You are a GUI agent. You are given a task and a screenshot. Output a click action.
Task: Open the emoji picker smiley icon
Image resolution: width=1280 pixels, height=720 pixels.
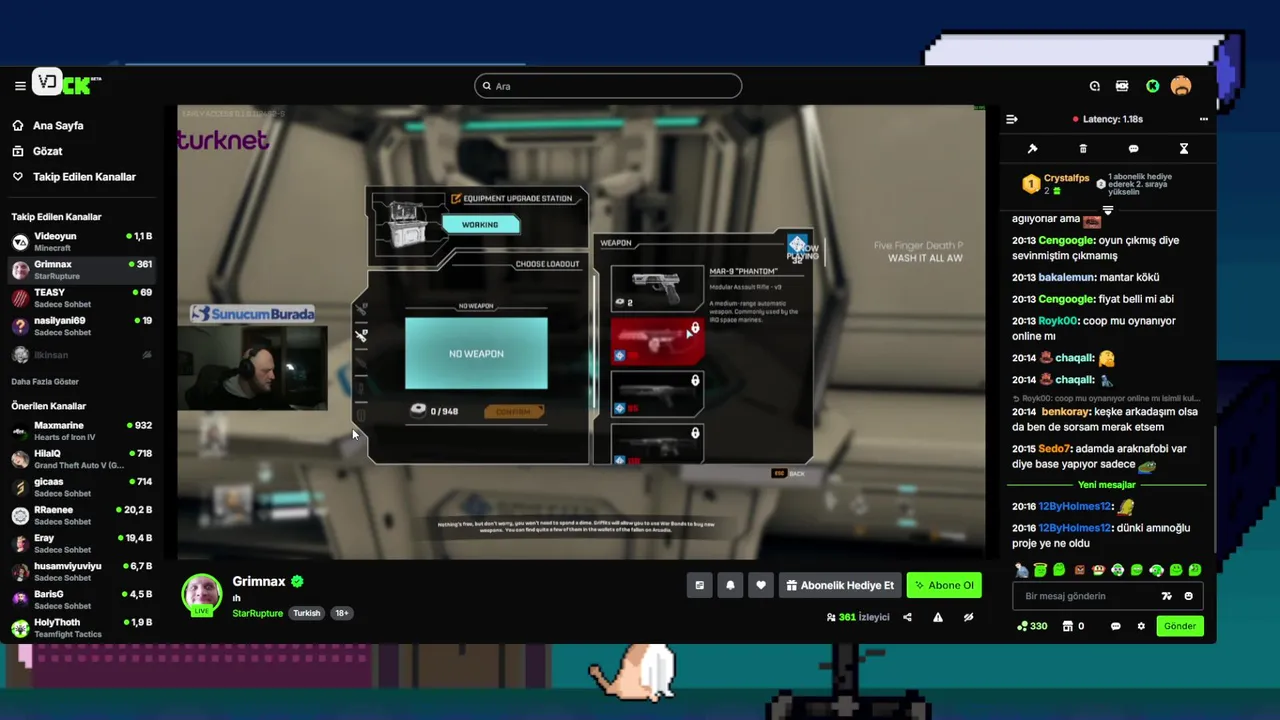pos(1188,596)
